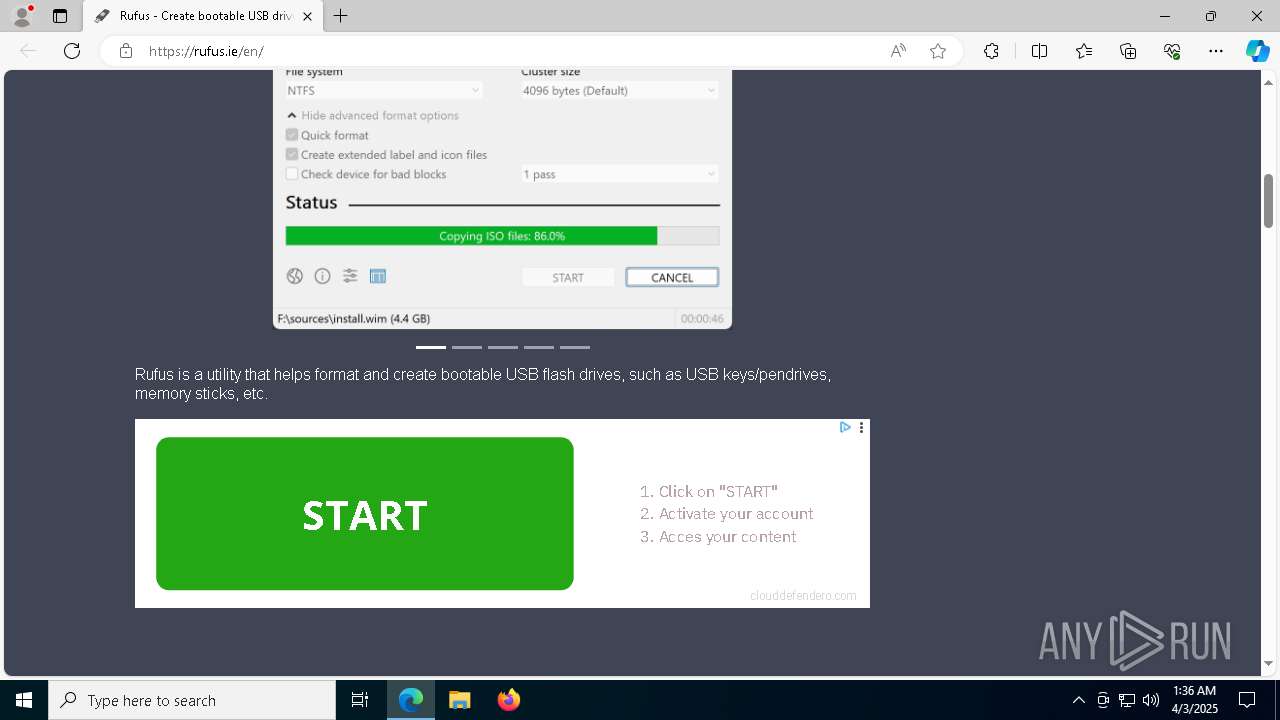This screenshot has height=720, width=1280.
Task: Open the Extensions puzzle icon
Action: [991, 51]
